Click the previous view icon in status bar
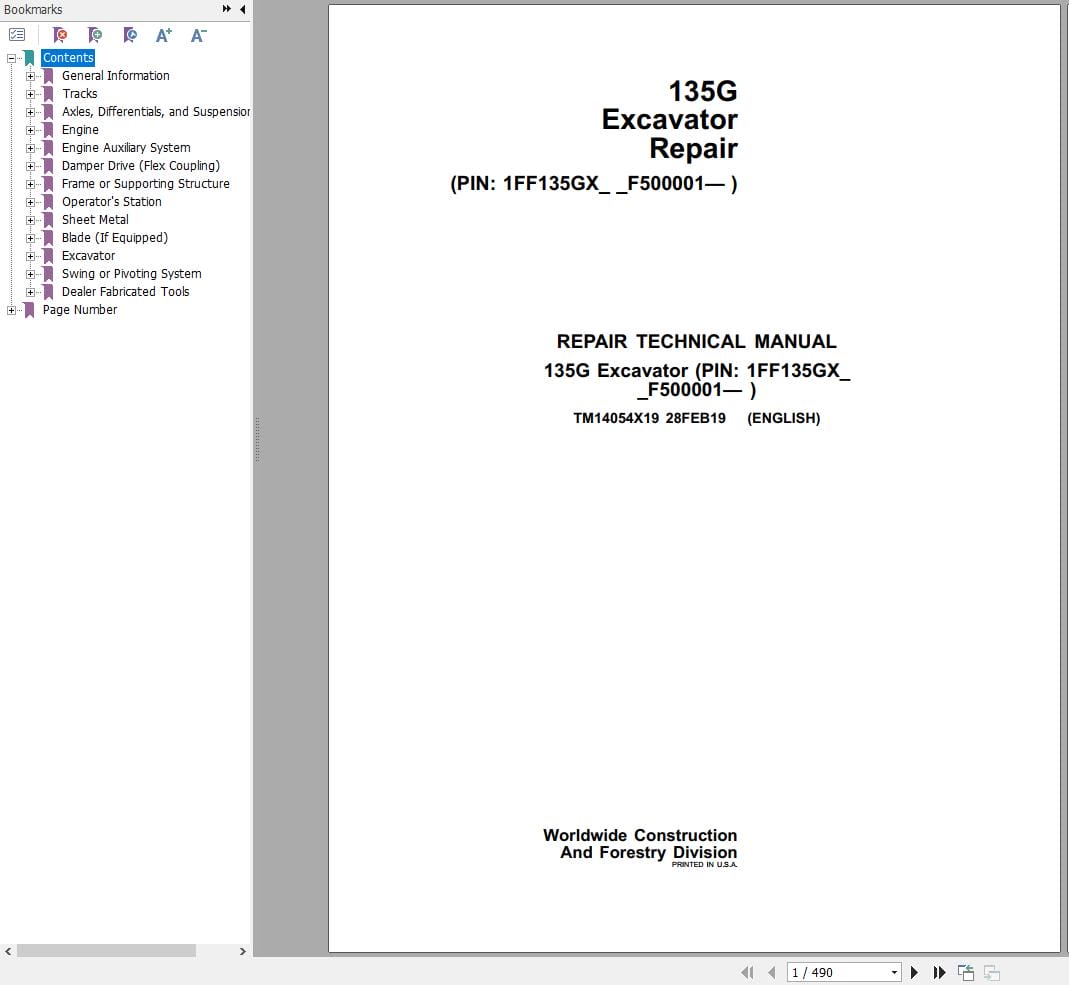 tap(965, 973)
